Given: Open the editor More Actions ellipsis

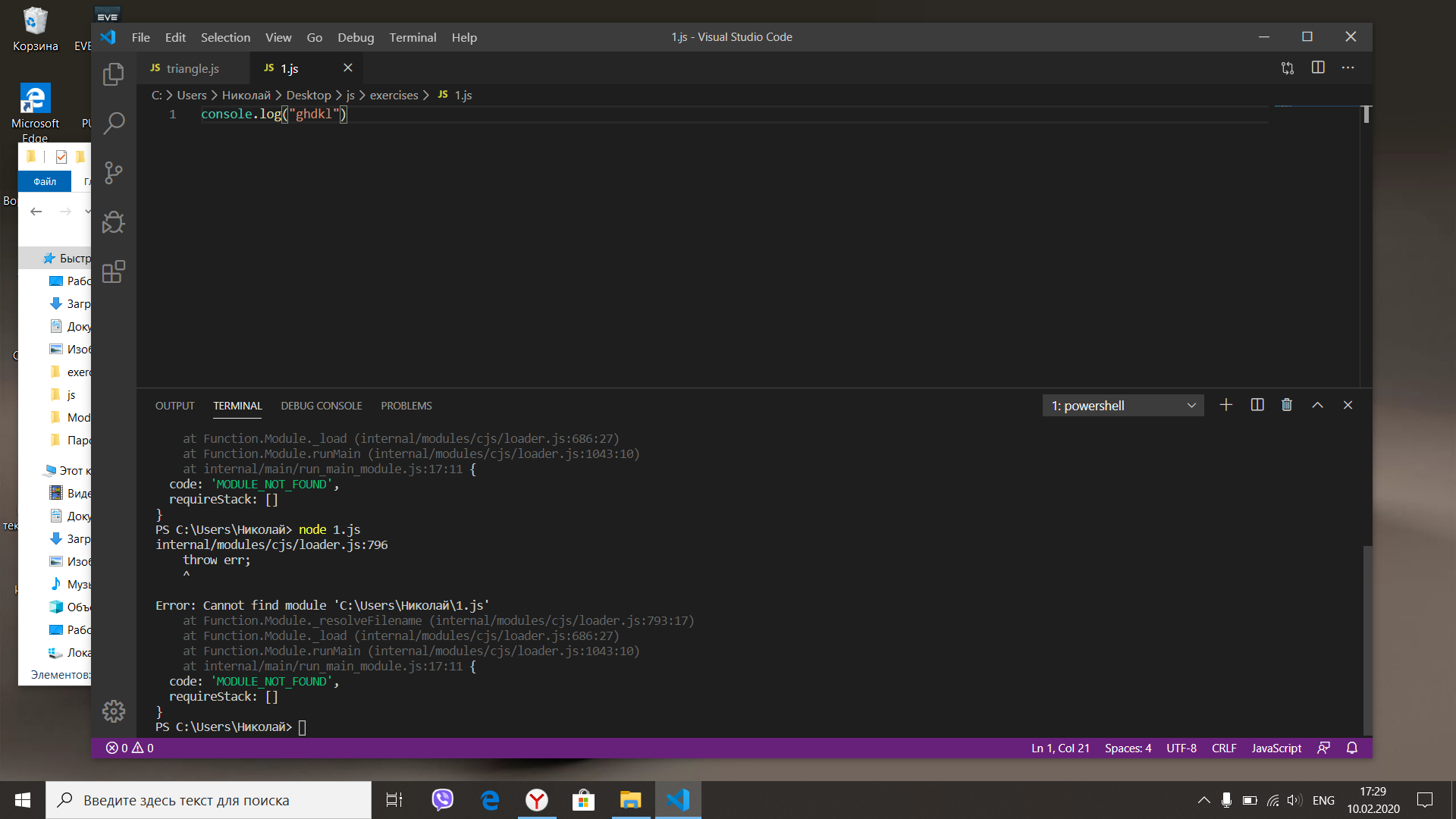Looking at the screenshot, I should [1348, 67].
